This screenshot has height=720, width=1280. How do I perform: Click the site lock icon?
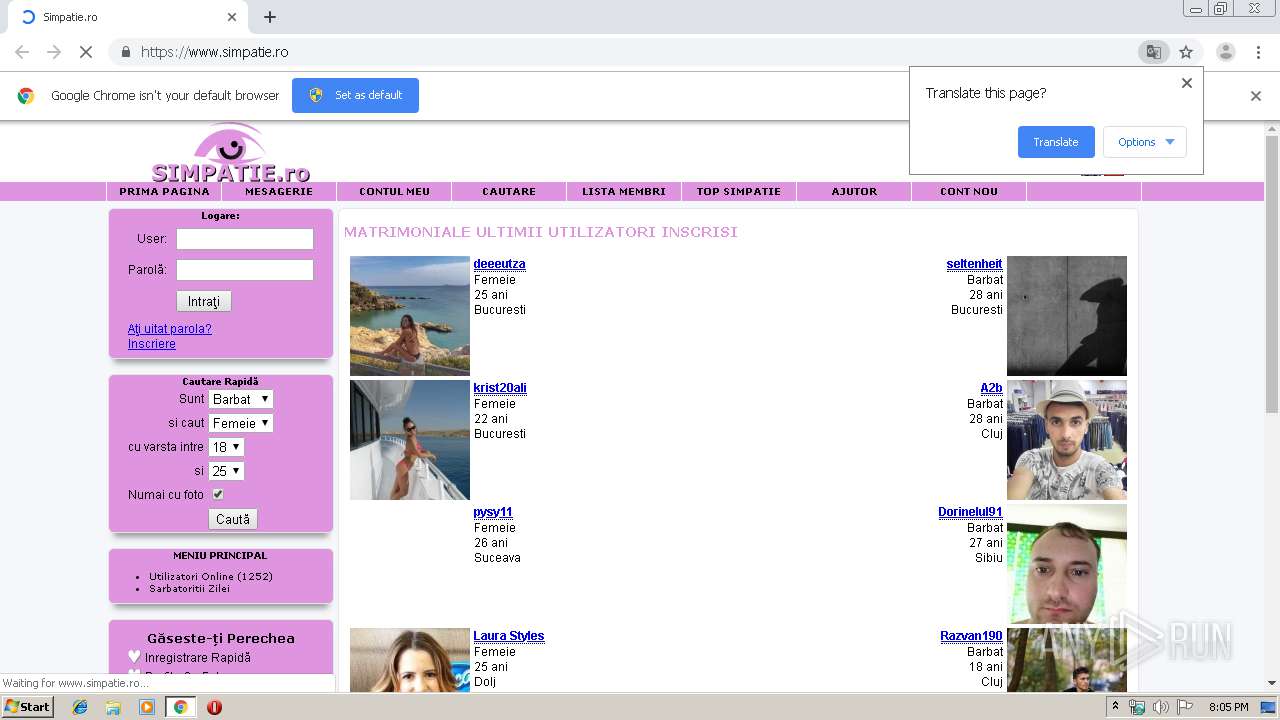point(125,52)
